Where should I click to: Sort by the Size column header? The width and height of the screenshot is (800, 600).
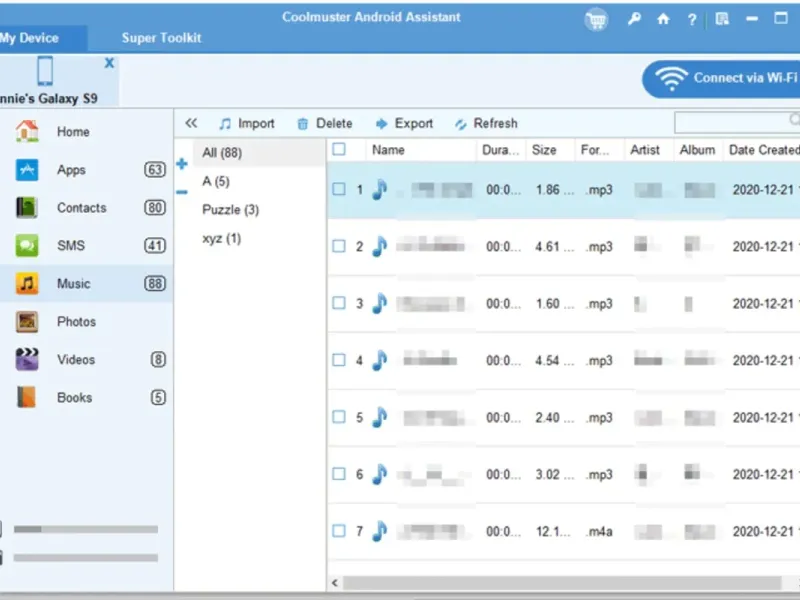[551, 150]
